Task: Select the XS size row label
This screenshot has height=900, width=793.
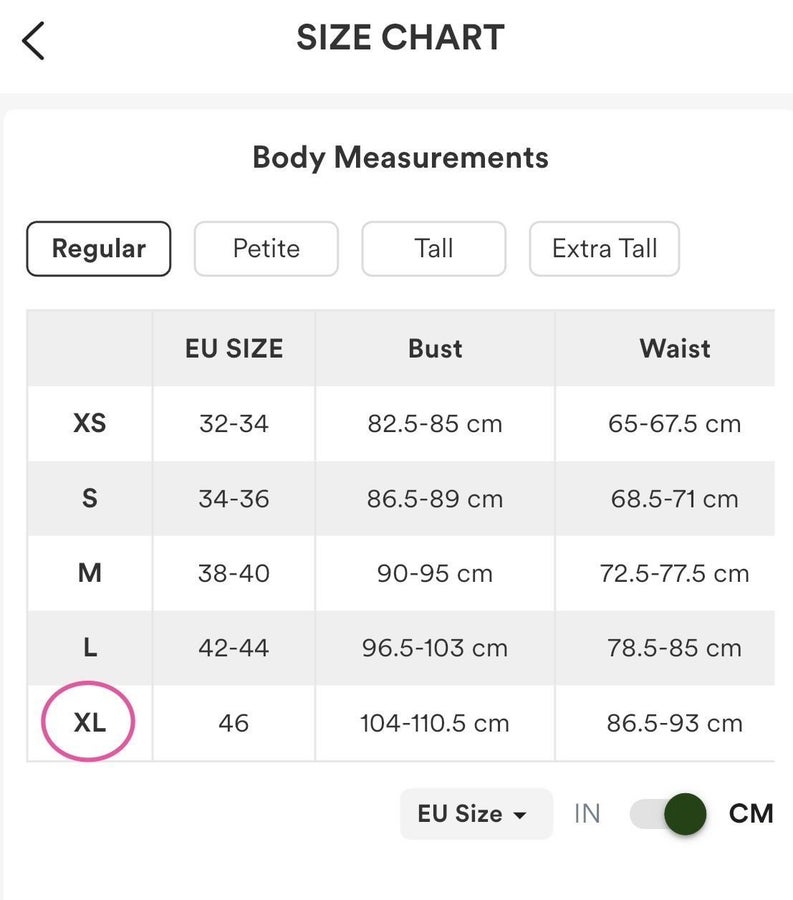Action: pos(90,423)
